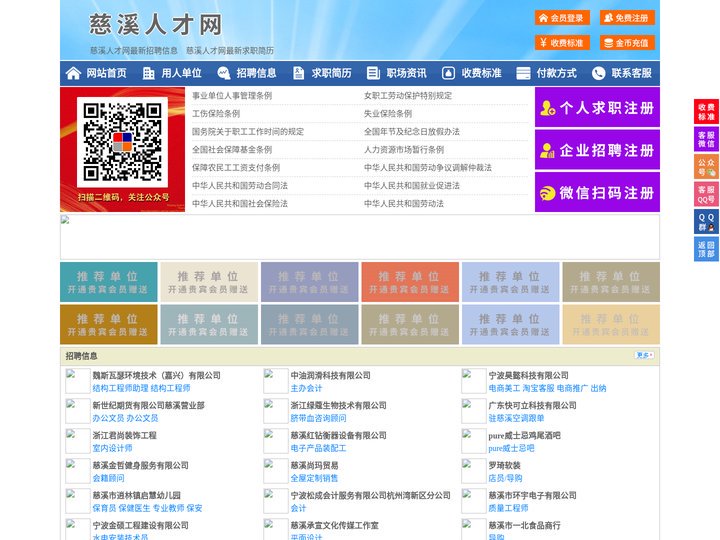Click the 免费注册 button
This screenshot has height=540, width=720.
(x=627, y=18)
